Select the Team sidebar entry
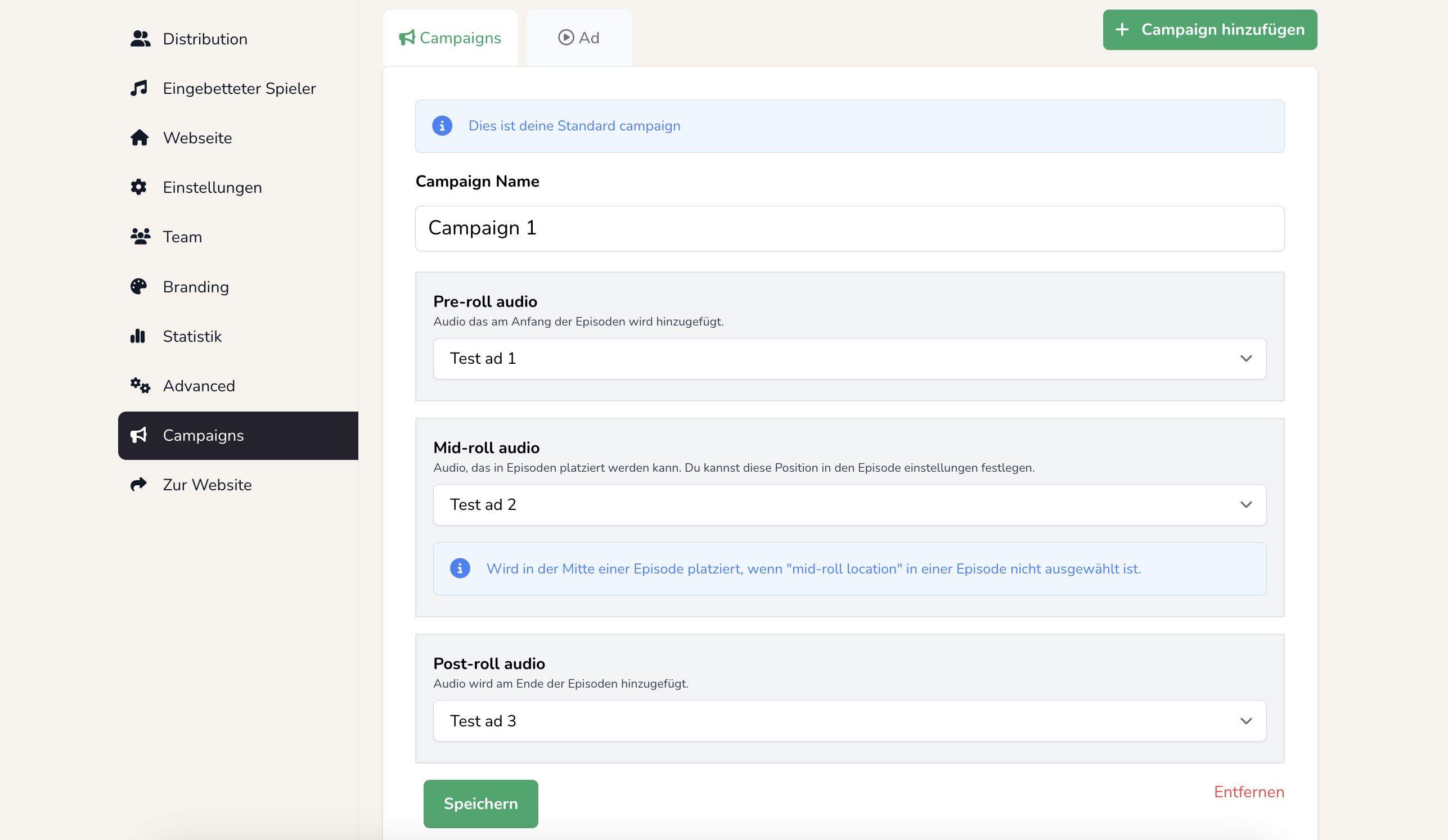 (238, 237)
